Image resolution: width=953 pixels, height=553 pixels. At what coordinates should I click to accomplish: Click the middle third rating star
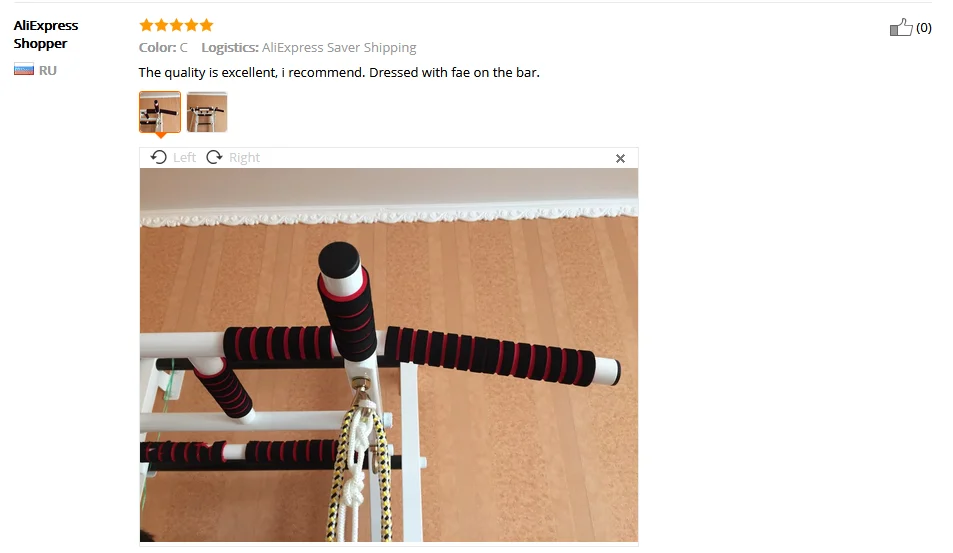pos(176,25)
